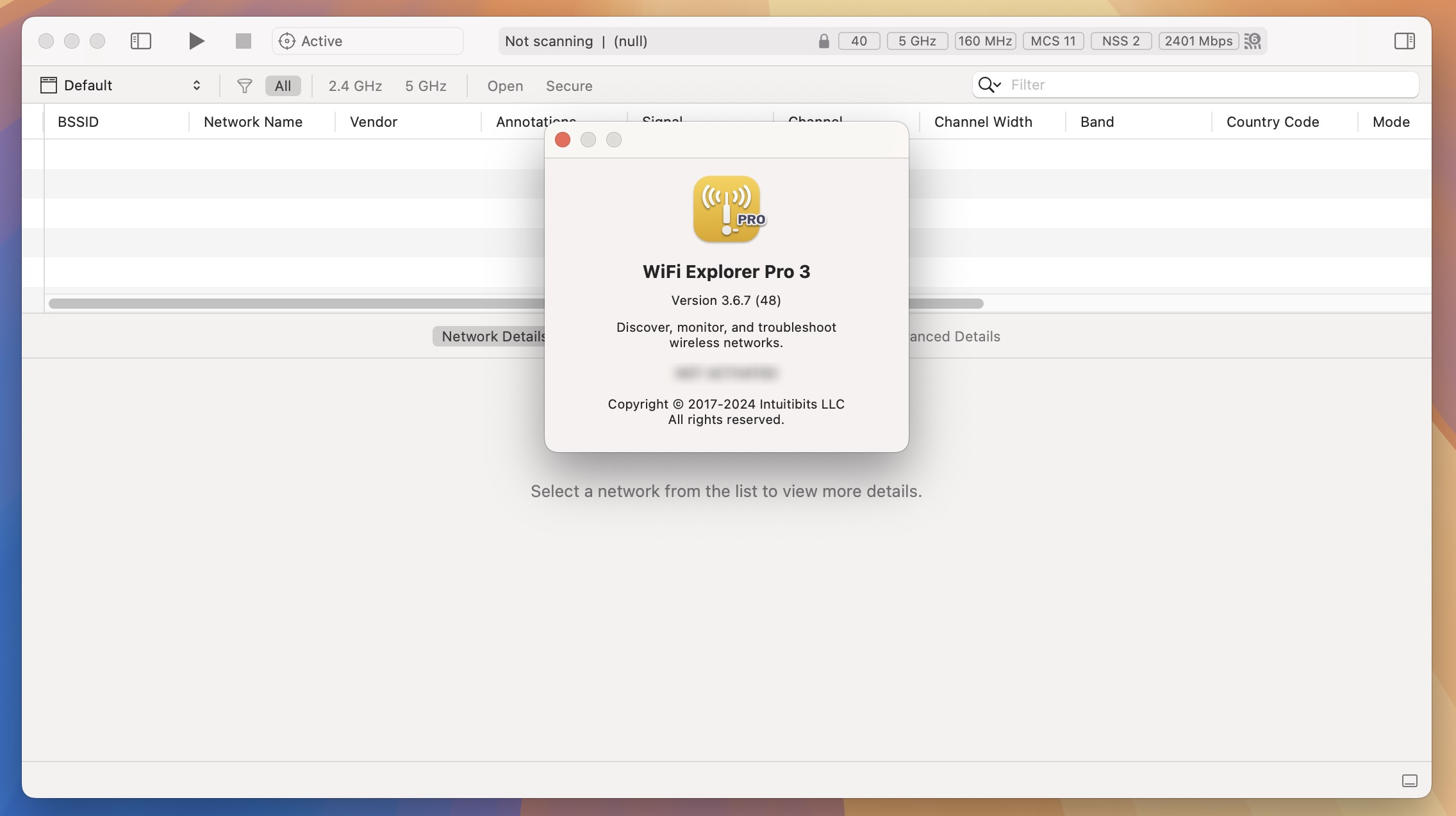The image size is (1456, 816).
Task: Select the Open network filter tab
Action: (505, 84)
